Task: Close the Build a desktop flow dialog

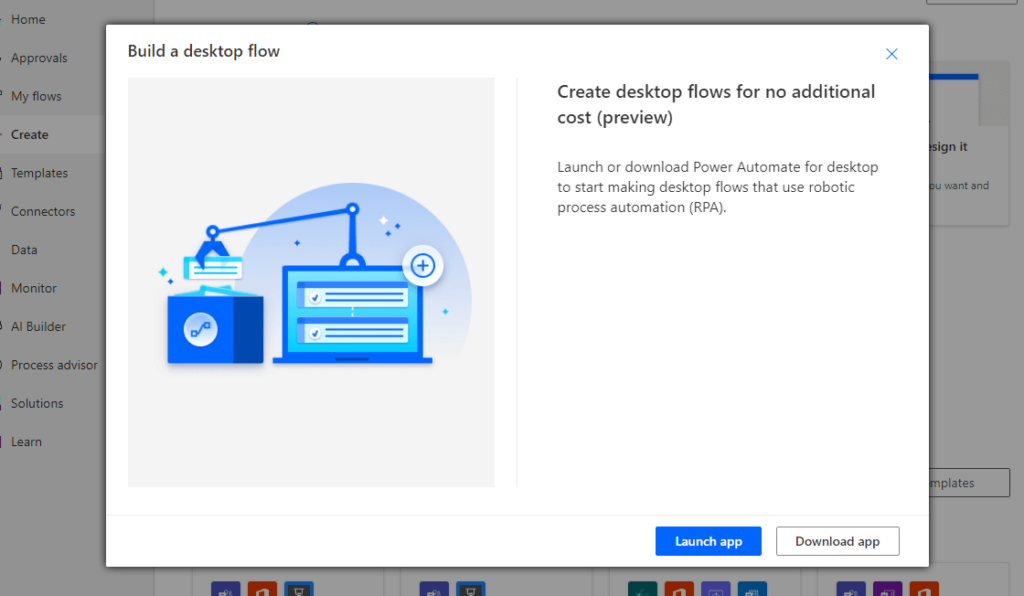Action: coord(891,54)
